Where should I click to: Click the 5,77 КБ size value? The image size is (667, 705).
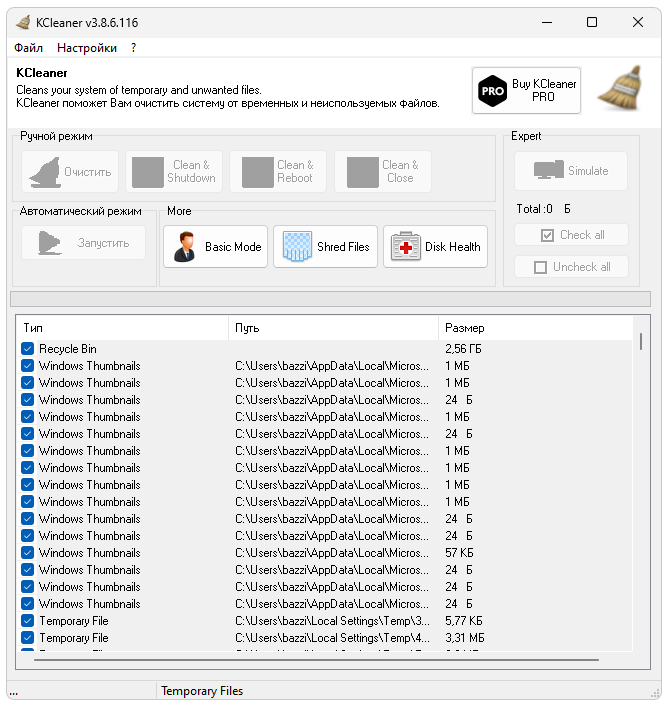[x=464, y=621]
